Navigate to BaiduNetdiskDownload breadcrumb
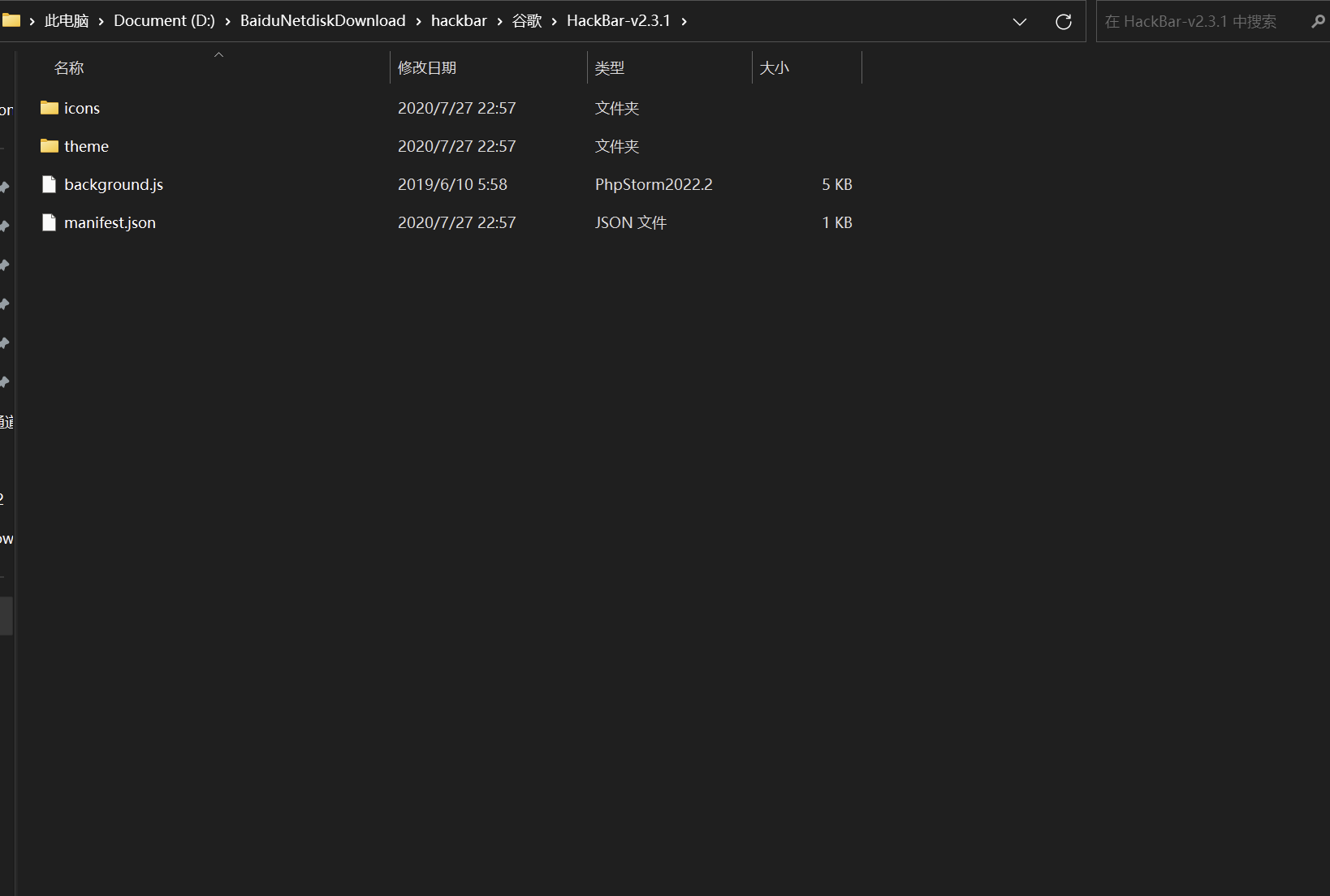This screenshot has width=1330, height=896. pyautogui.click(x=322, y=21)
